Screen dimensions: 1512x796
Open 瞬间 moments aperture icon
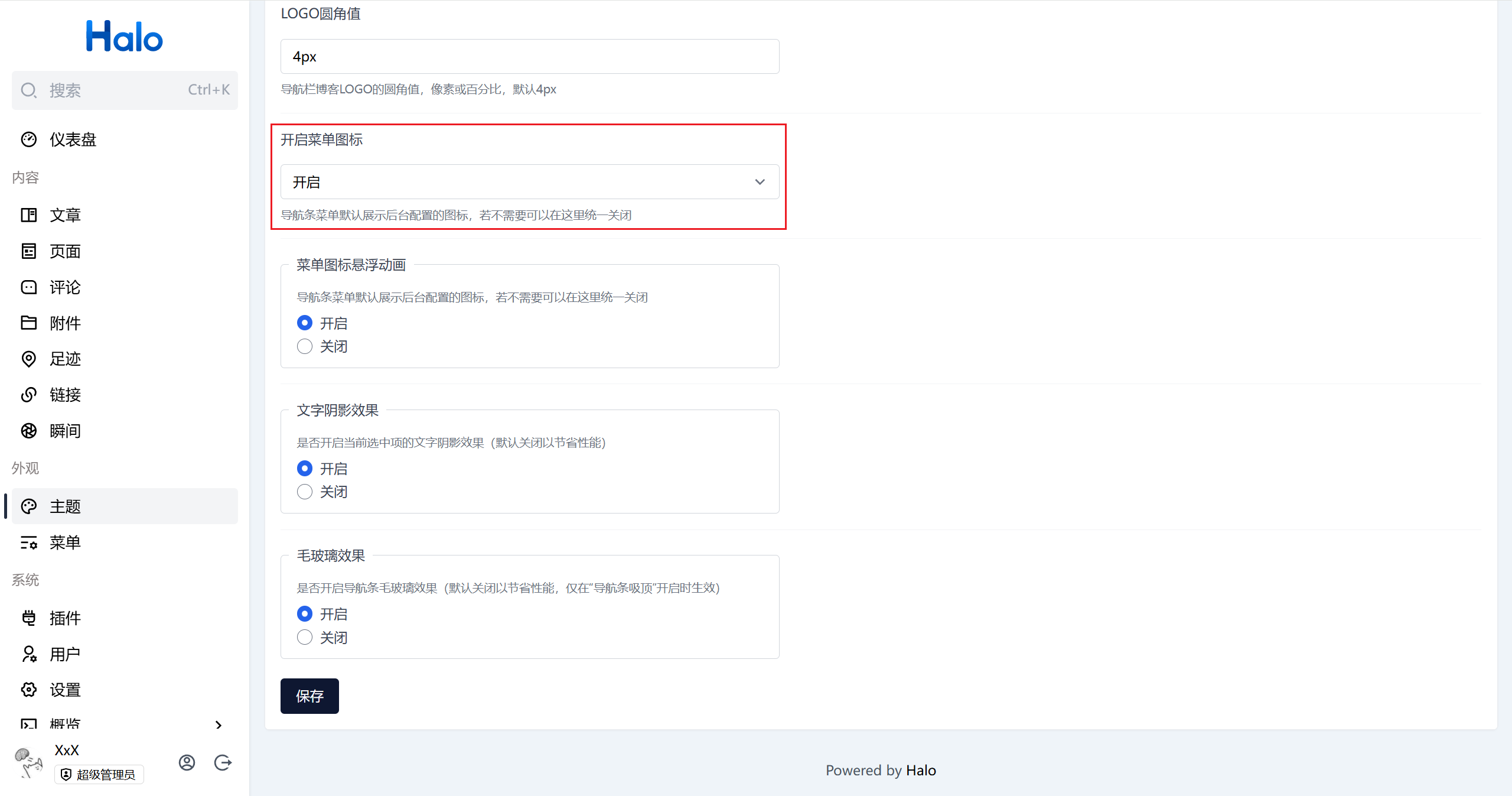click(29, 431)
